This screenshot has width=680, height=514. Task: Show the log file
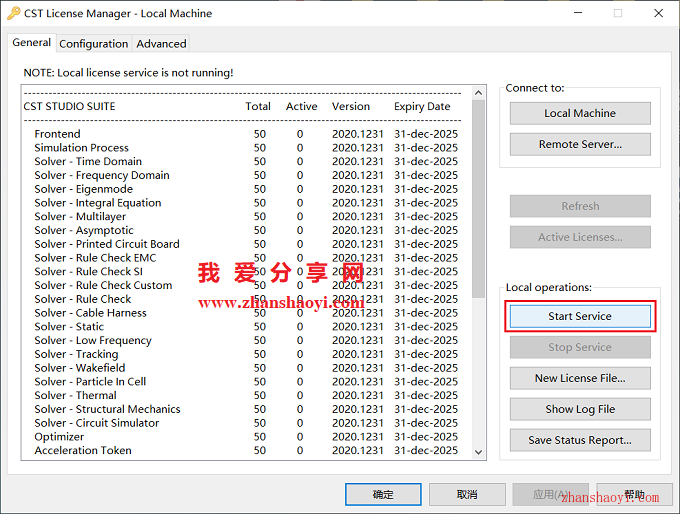(580, 409)
